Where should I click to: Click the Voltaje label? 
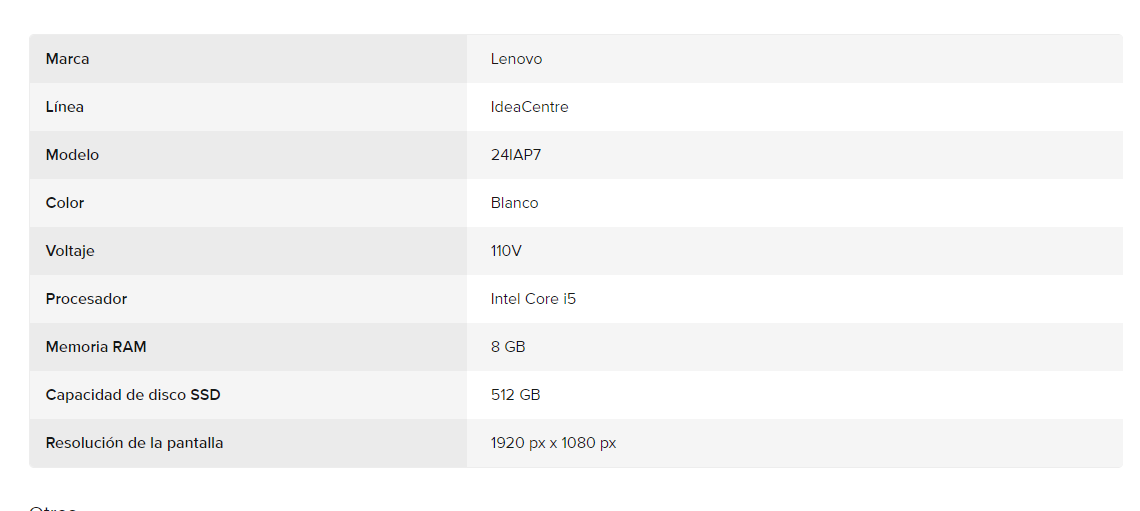pos(70,251)
